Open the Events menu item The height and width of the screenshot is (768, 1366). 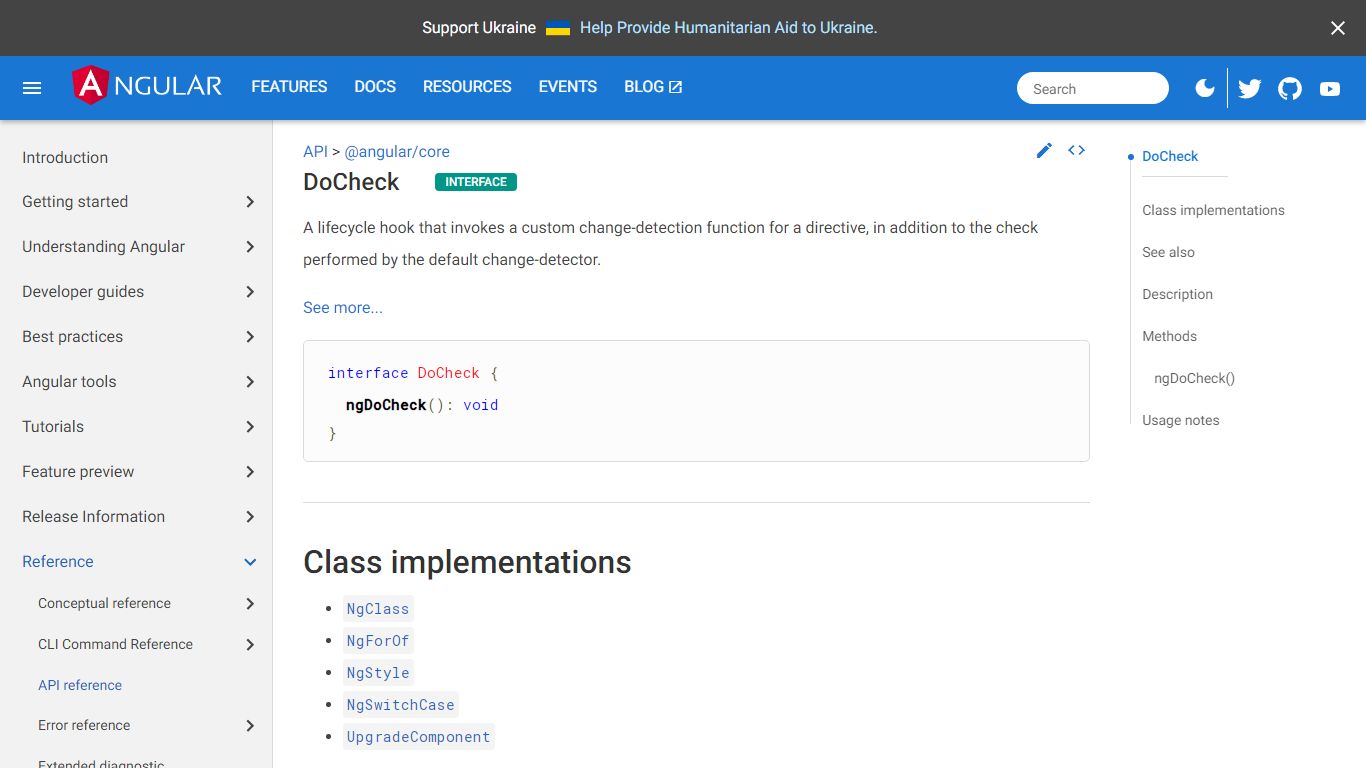(568, 87)
